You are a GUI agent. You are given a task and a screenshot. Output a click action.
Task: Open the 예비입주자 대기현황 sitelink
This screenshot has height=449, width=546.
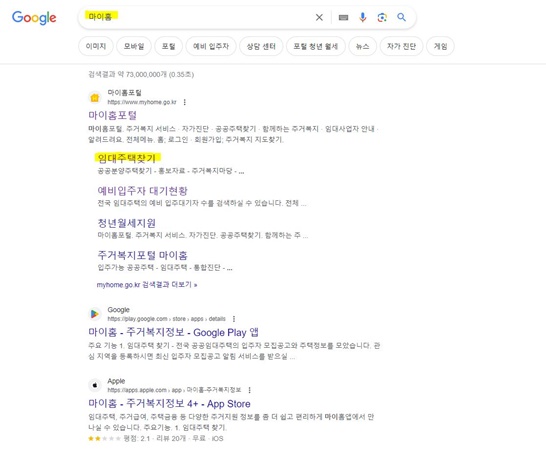(142, 191)
